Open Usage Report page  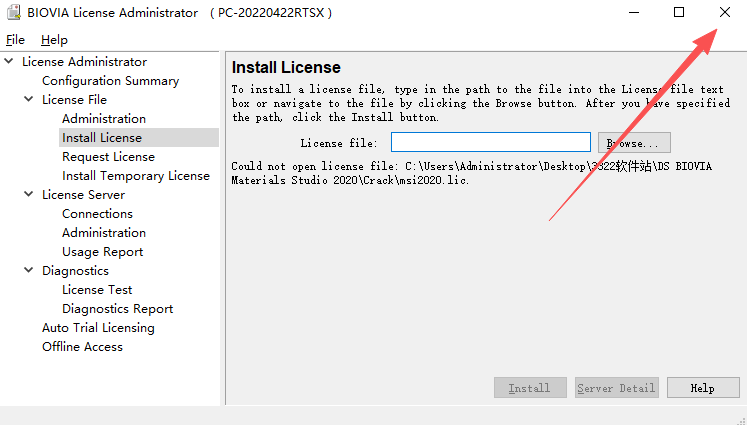click(102, 252)
